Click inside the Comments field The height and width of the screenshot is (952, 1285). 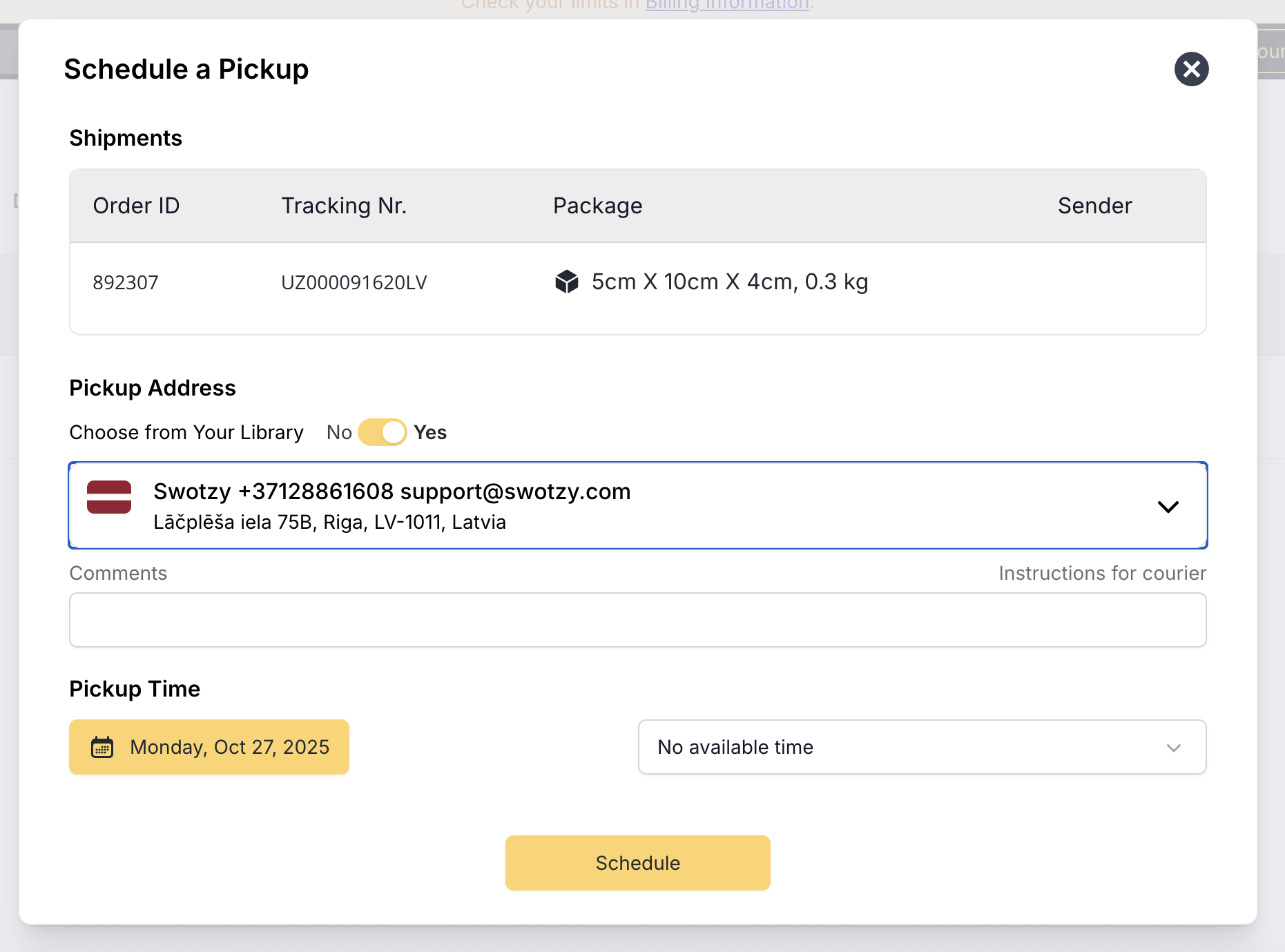click(637, 619)
